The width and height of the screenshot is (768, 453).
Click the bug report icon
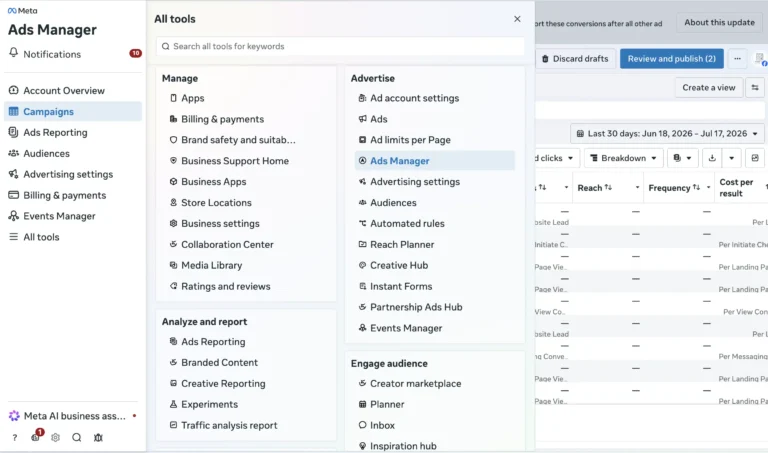click(98, 437)
